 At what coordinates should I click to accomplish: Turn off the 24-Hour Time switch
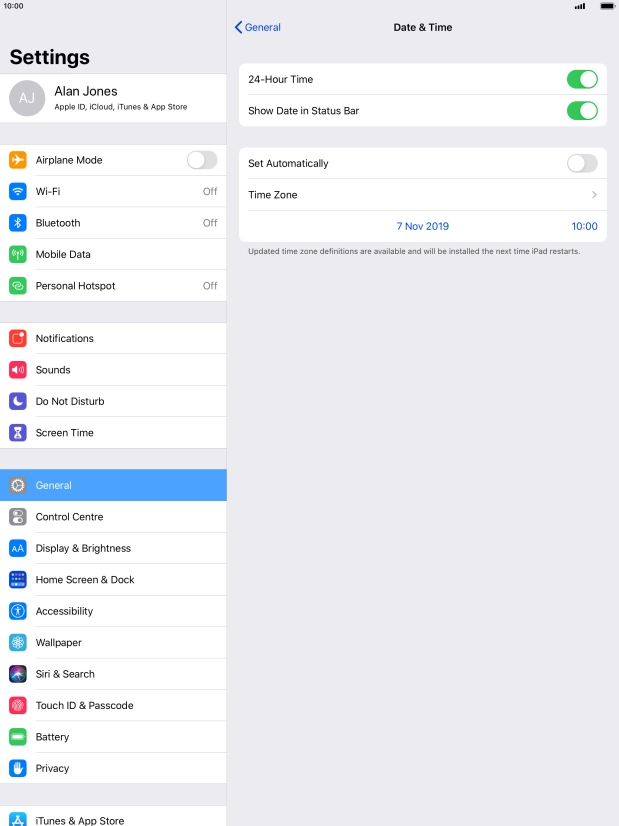click(x=582, y=80)
